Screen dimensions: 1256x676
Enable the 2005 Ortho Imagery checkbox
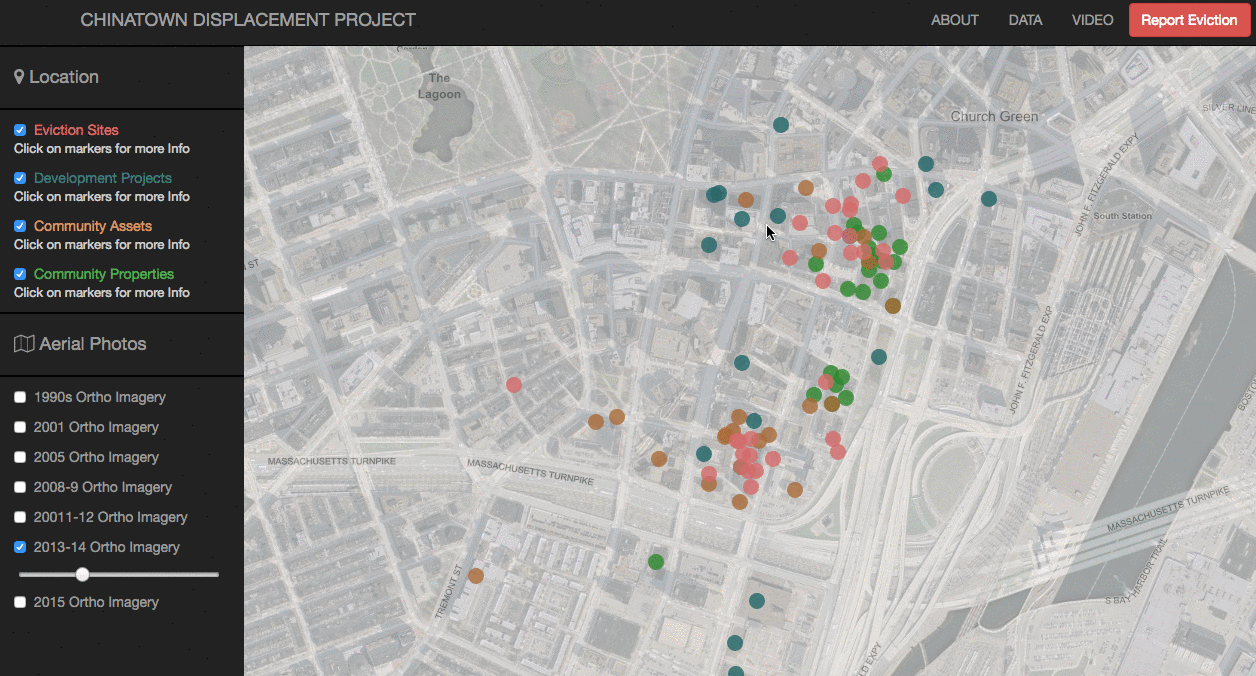[x=20, y=457]
